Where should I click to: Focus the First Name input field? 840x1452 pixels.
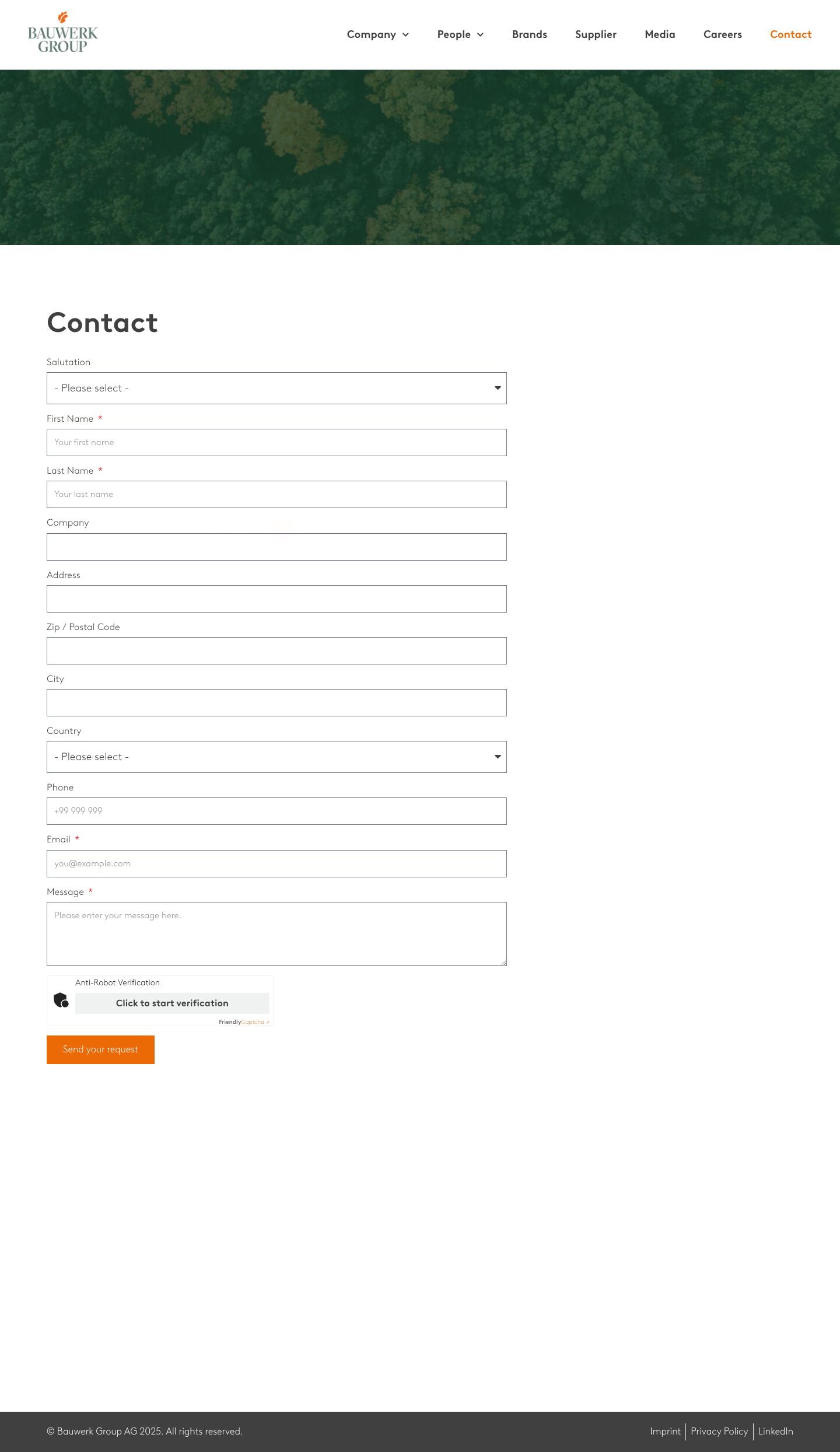[276, 442]
